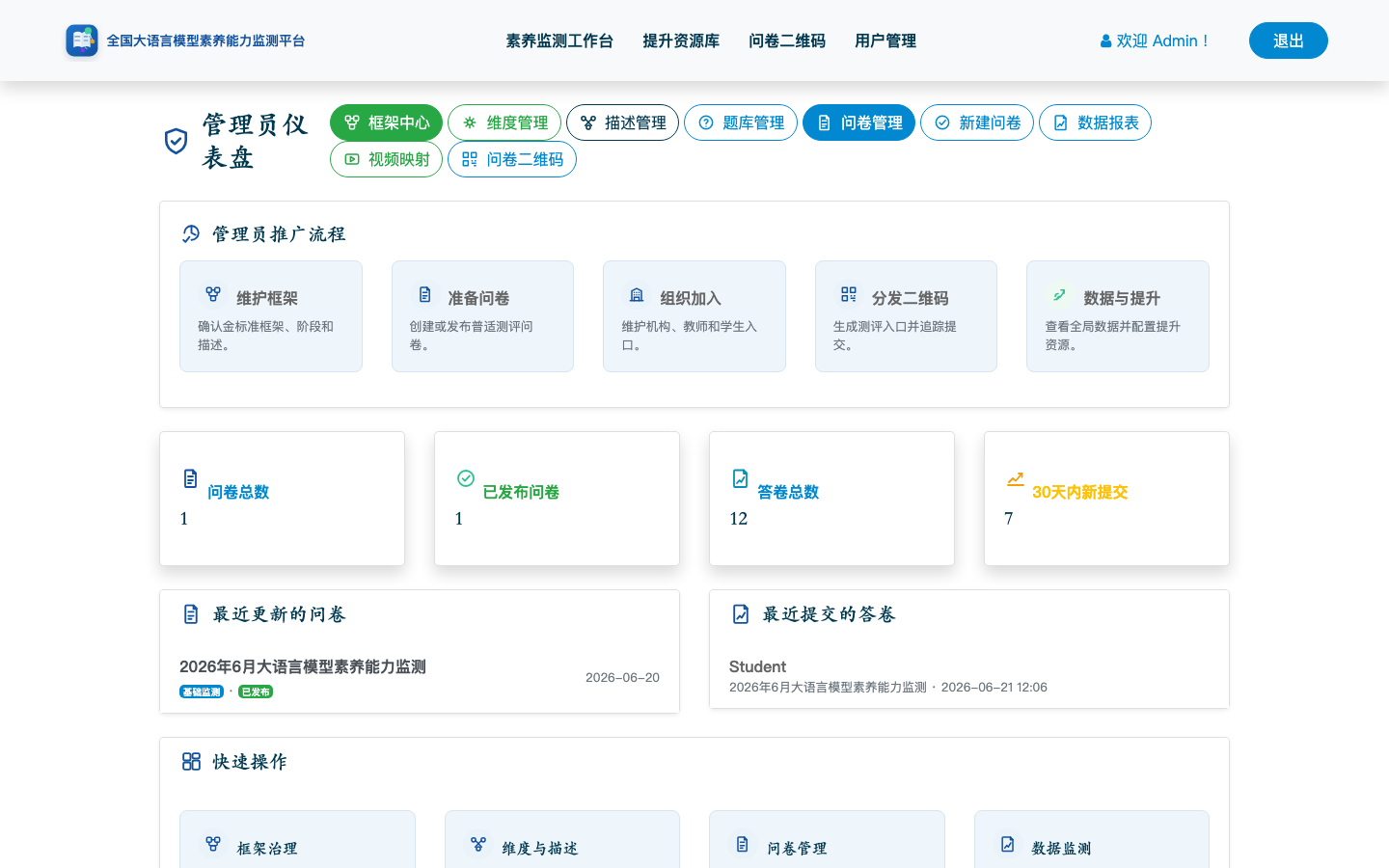Click the green icon on the 数据与提升 card
This screenshot has width=1389, height=868.
tap(1059, 294)
